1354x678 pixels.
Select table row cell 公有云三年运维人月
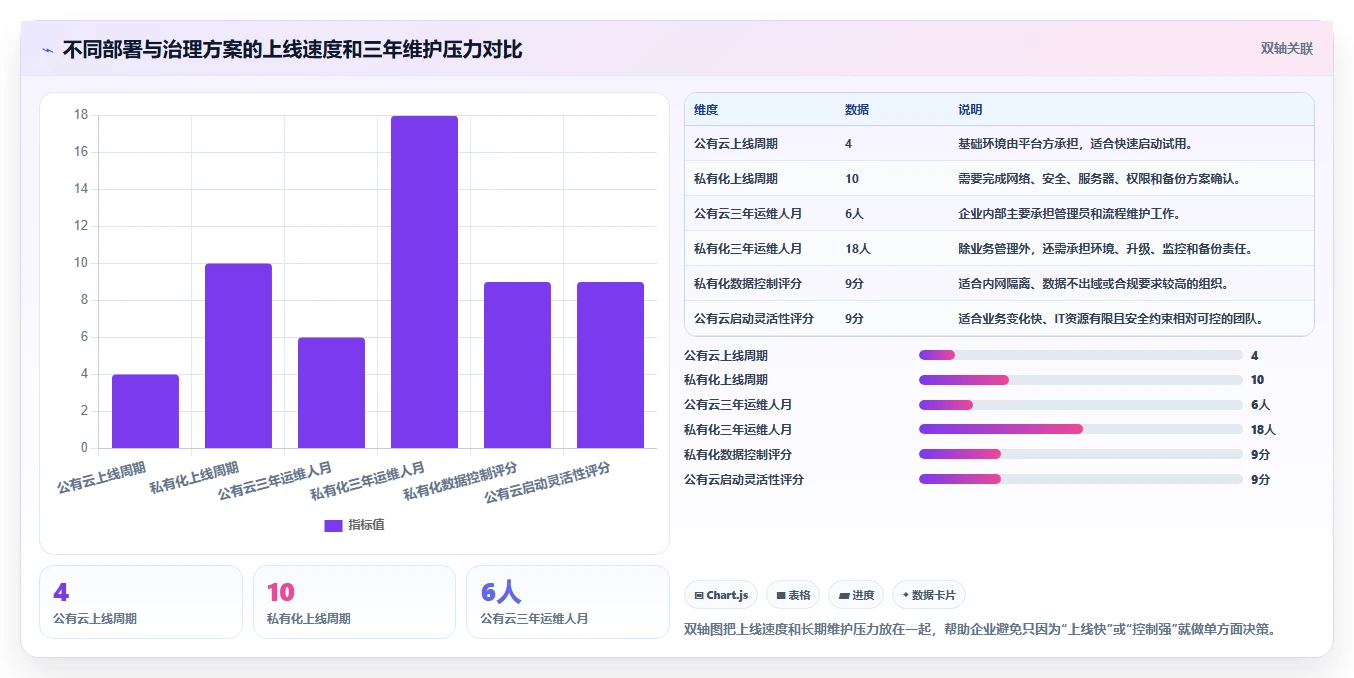748,214
